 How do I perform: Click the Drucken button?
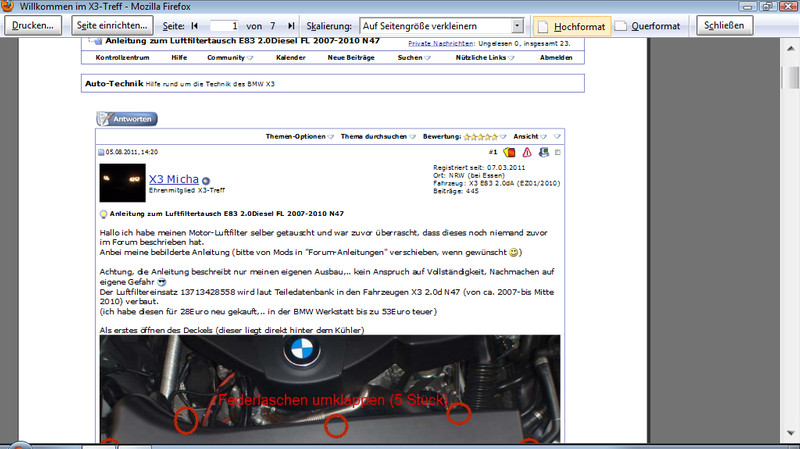click(x=34, y=25)
